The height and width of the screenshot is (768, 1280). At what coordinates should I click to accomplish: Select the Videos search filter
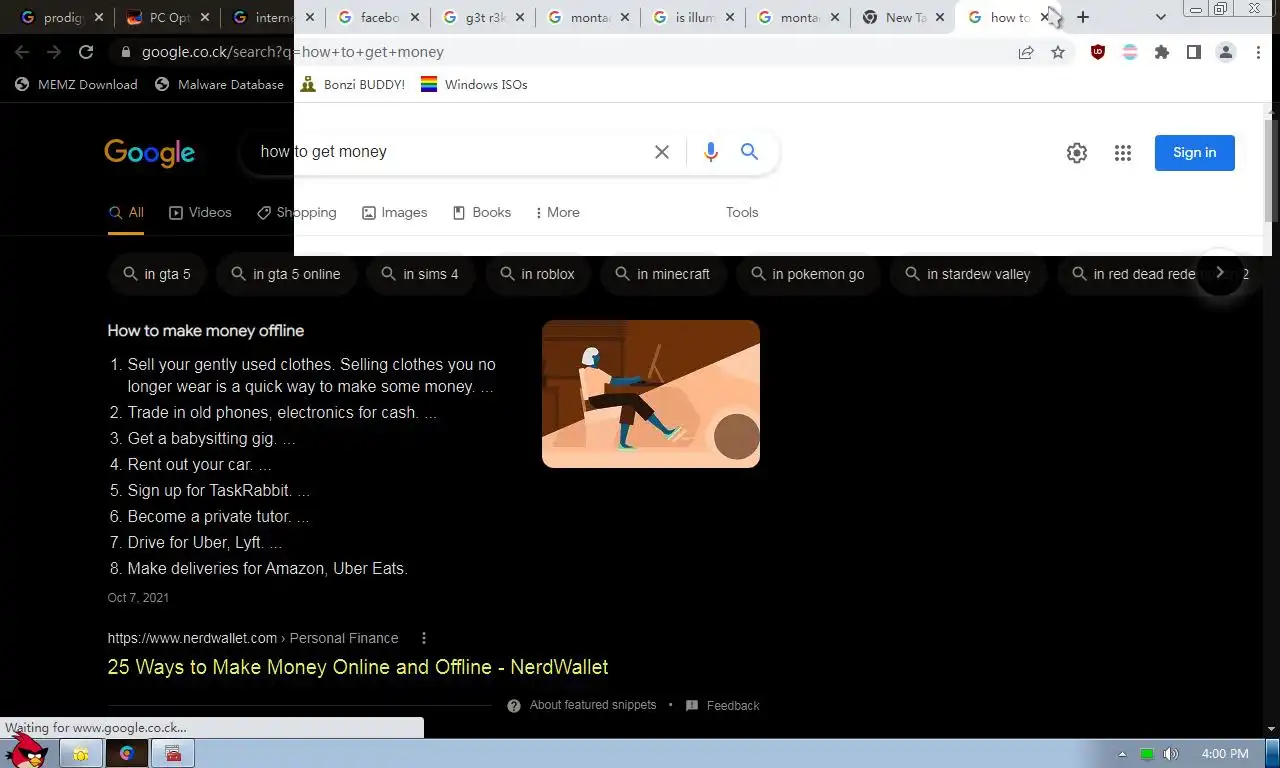coord(200,212)
